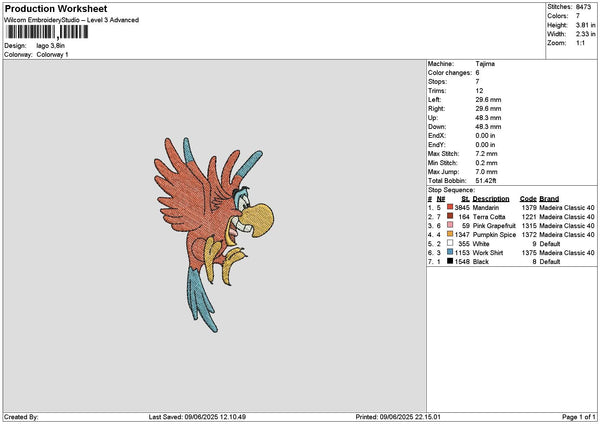Click the Width value 2.33 in
600x424 pixels.
pos(585,34)
